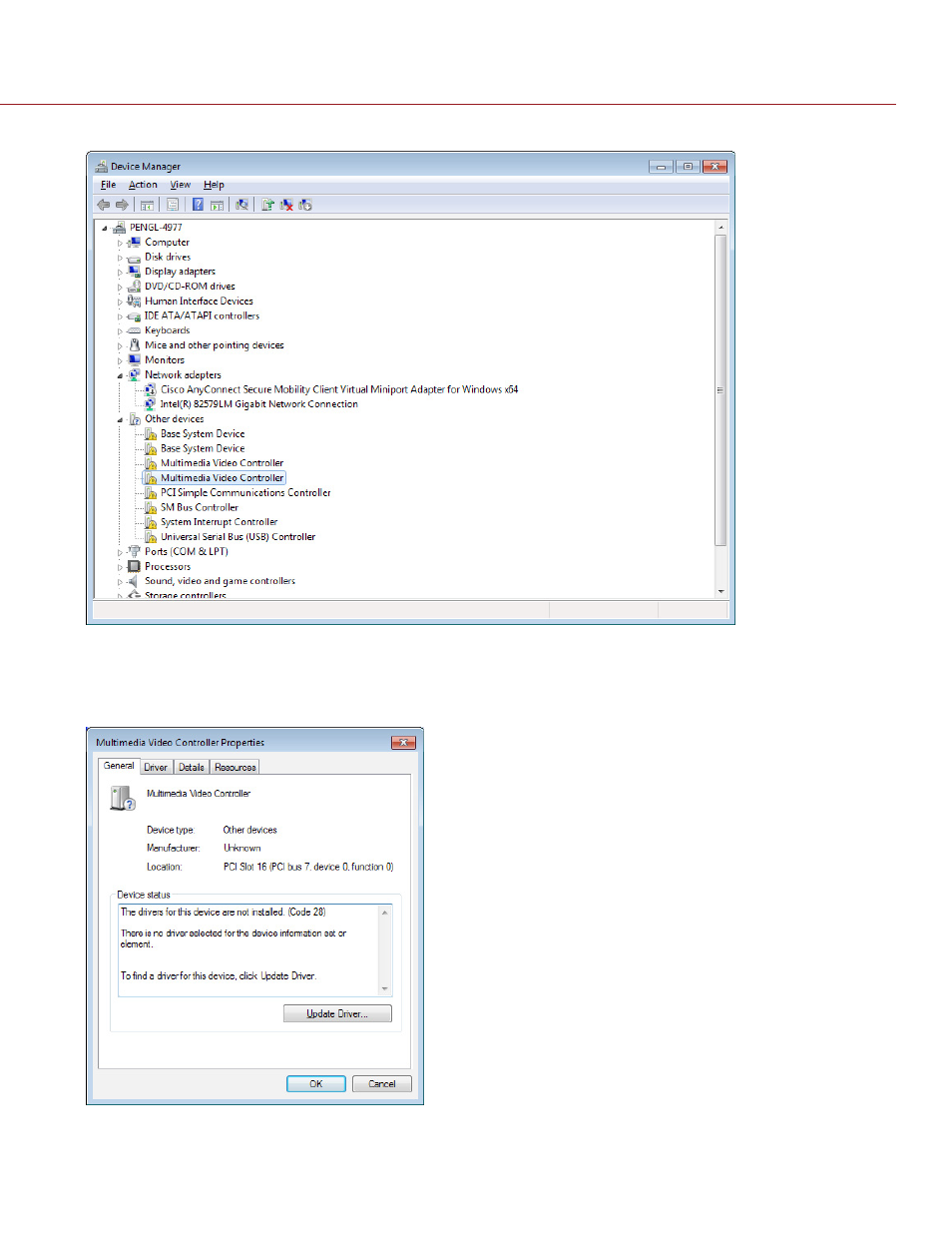The width and height of the screenshot is (952, 1233).
Task: Click the Sound, video and game controllers icon
Action: pos(134,581)
